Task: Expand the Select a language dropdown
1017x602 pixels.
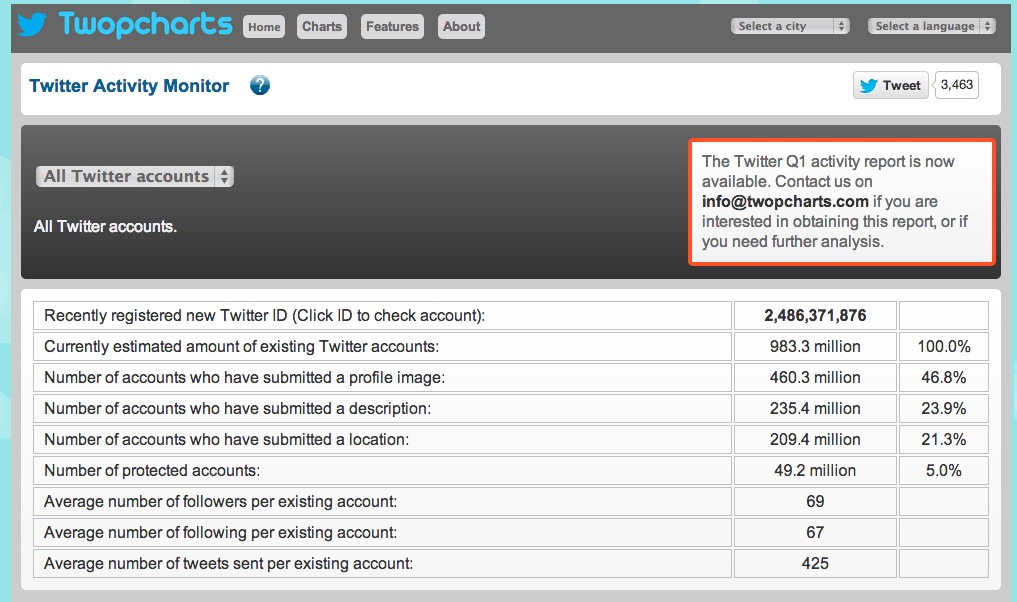Action: [931, 27]
